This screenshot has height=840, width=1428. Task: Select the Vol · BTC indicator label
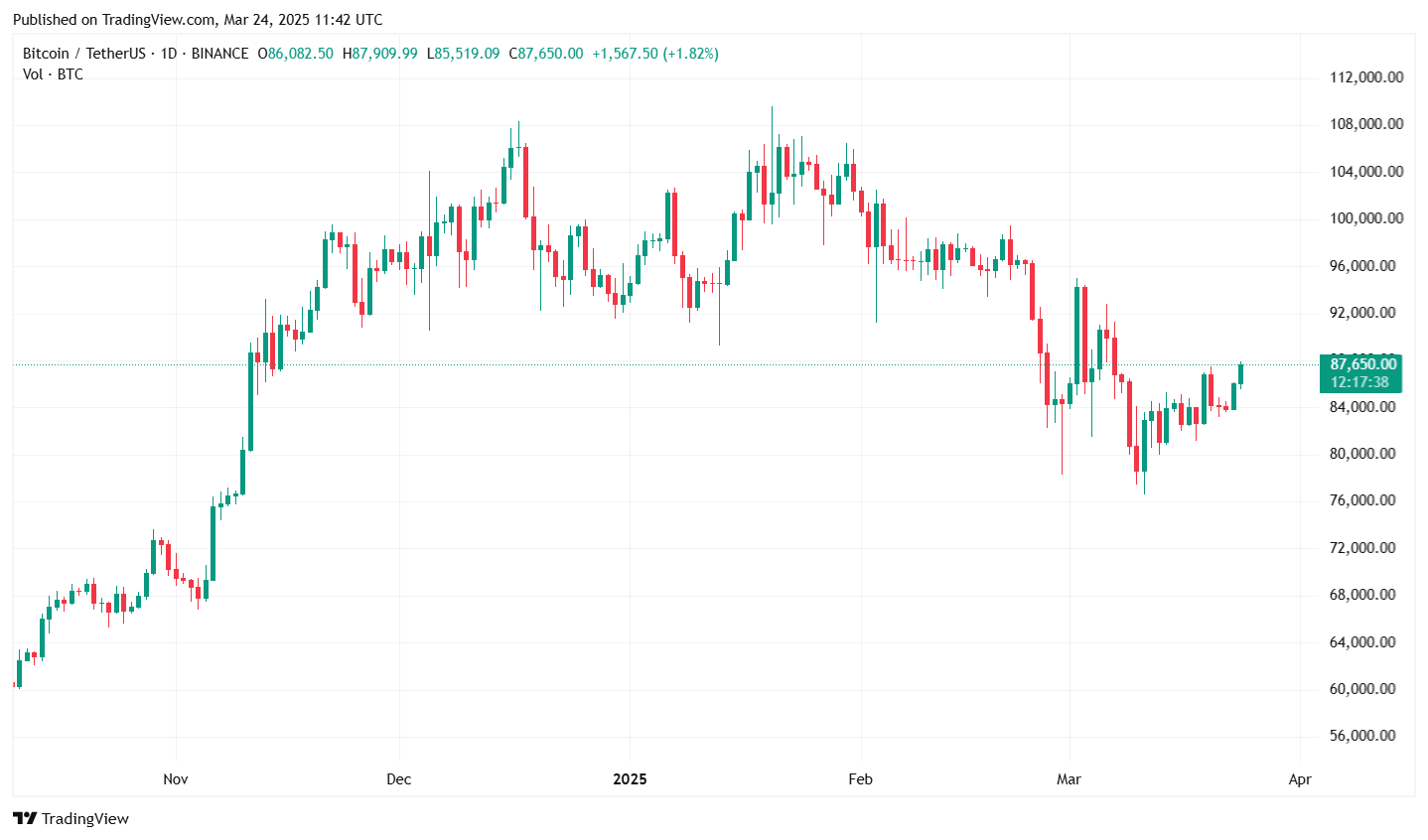(53, 74)
